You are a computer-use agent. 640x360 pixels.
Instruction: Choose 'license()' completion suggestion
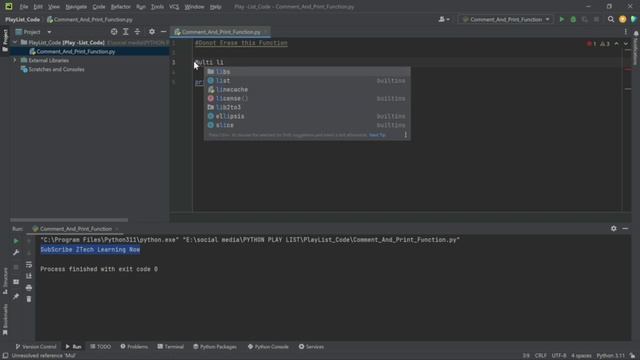[307, 99]
